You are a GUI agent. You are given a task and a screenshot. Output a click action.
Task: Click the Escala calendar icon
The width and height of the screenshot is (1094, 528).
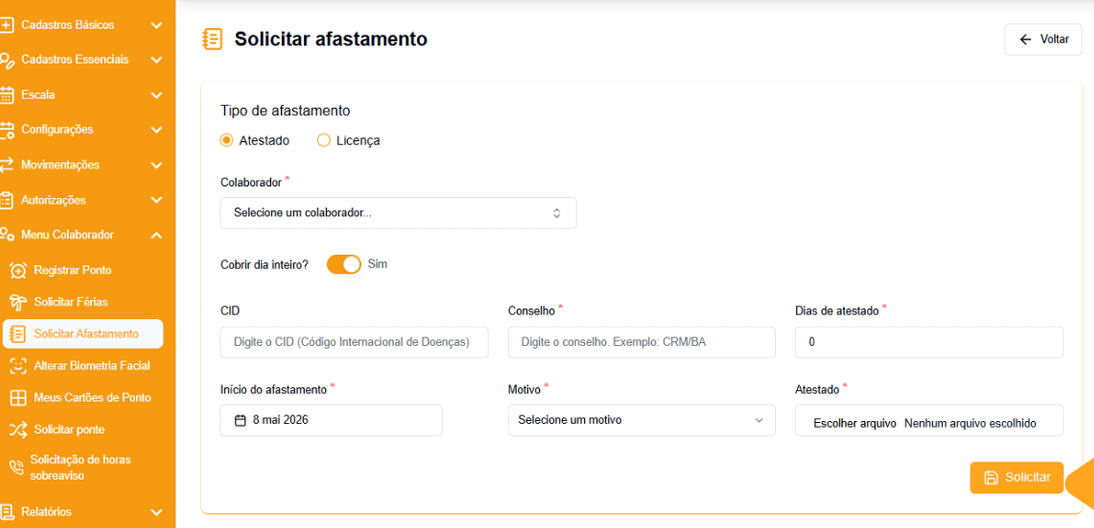point(6,95)
